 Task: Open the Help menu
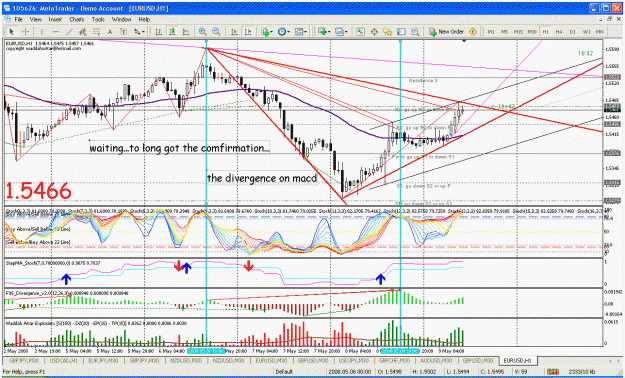point(144,19)
